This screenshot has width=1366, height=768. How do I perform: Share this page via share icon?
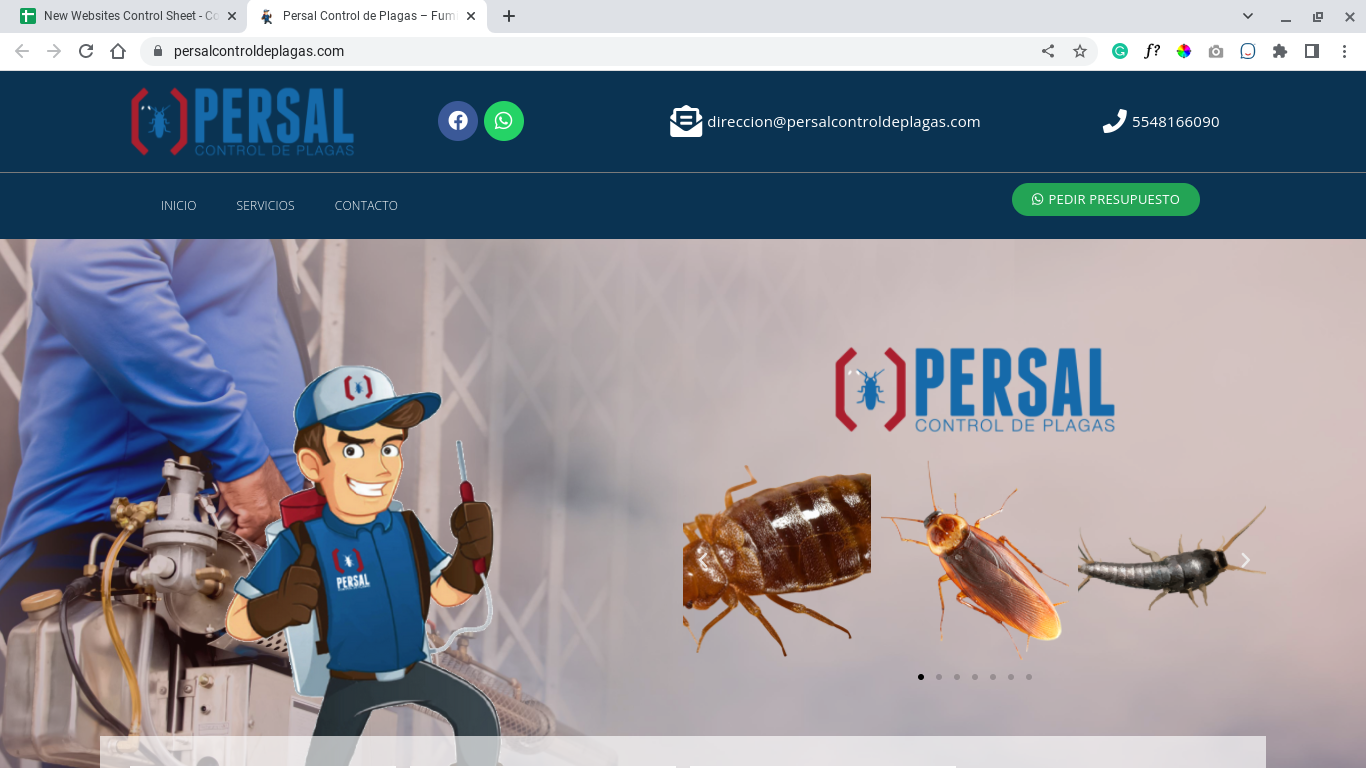(1048, 51)
